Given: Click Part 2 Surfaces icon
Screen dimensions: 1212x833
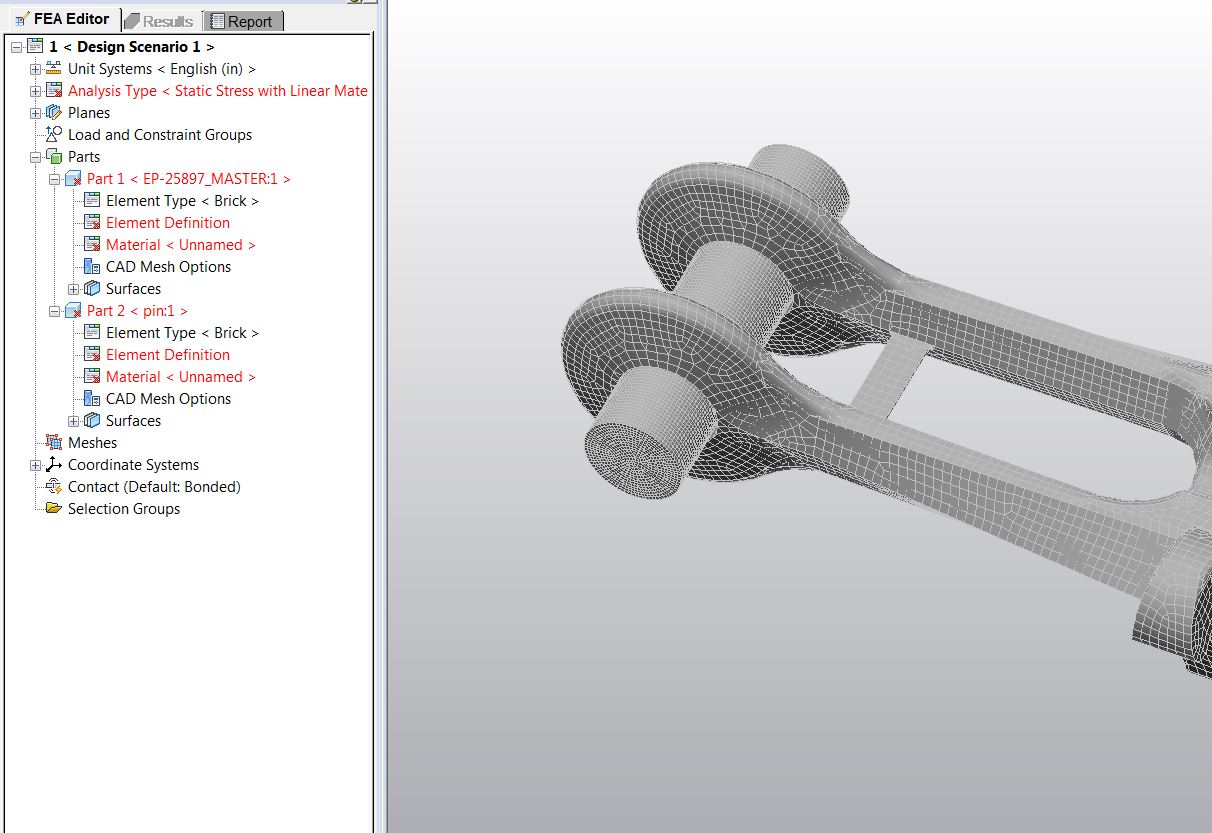Looking at the screenshot, I should tap(92, 420).
